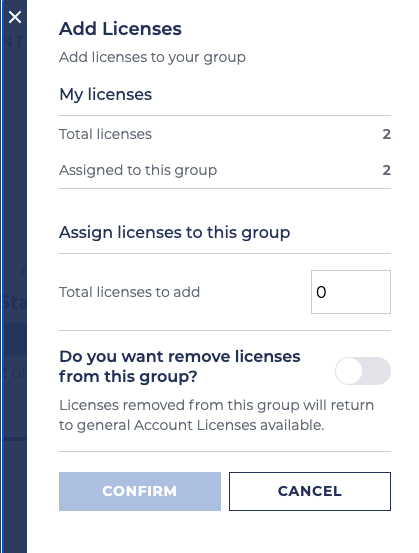Image resolution: width=419 pixels, height=553 pixels.
Task: Click the CANCEL button
Action: pos(310,491)
